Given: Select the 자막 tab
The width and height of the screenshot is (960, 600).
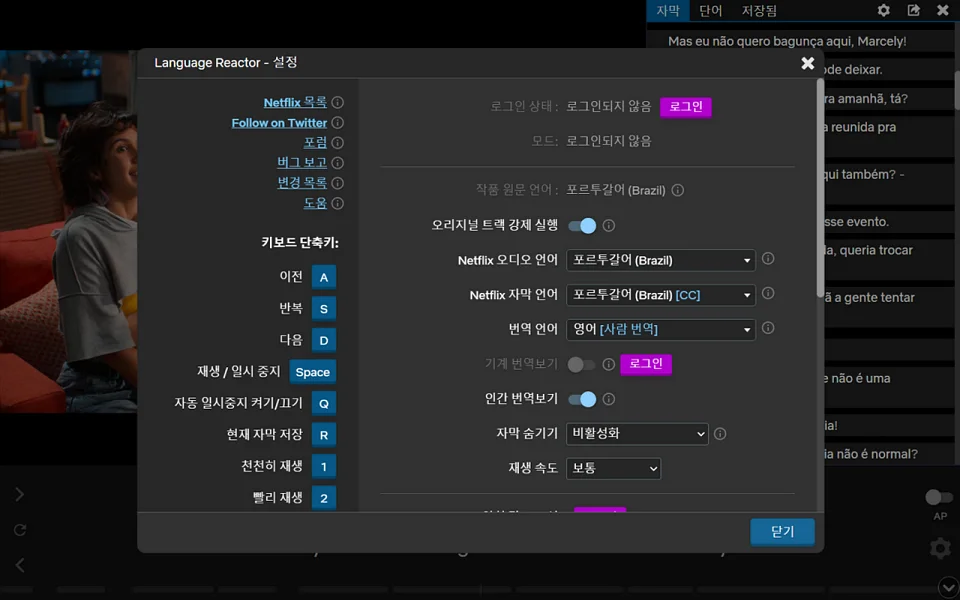Looking at the screenshot, I should [x=667, y=10].
